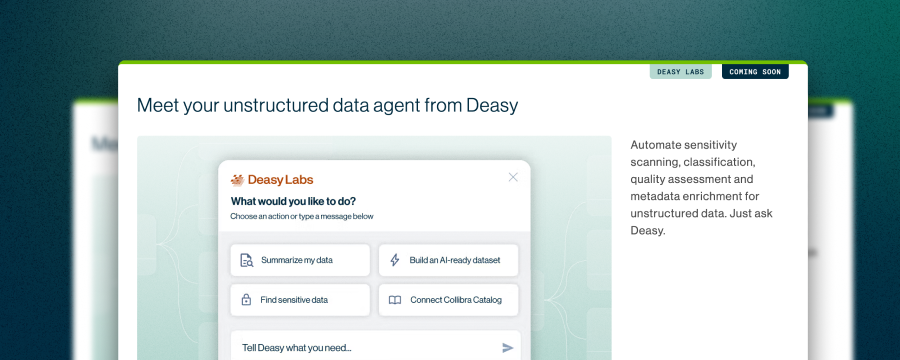Screen dimensions: 900x360
Task: Click the open book catalog icon
Action: [x=395, y=300]
